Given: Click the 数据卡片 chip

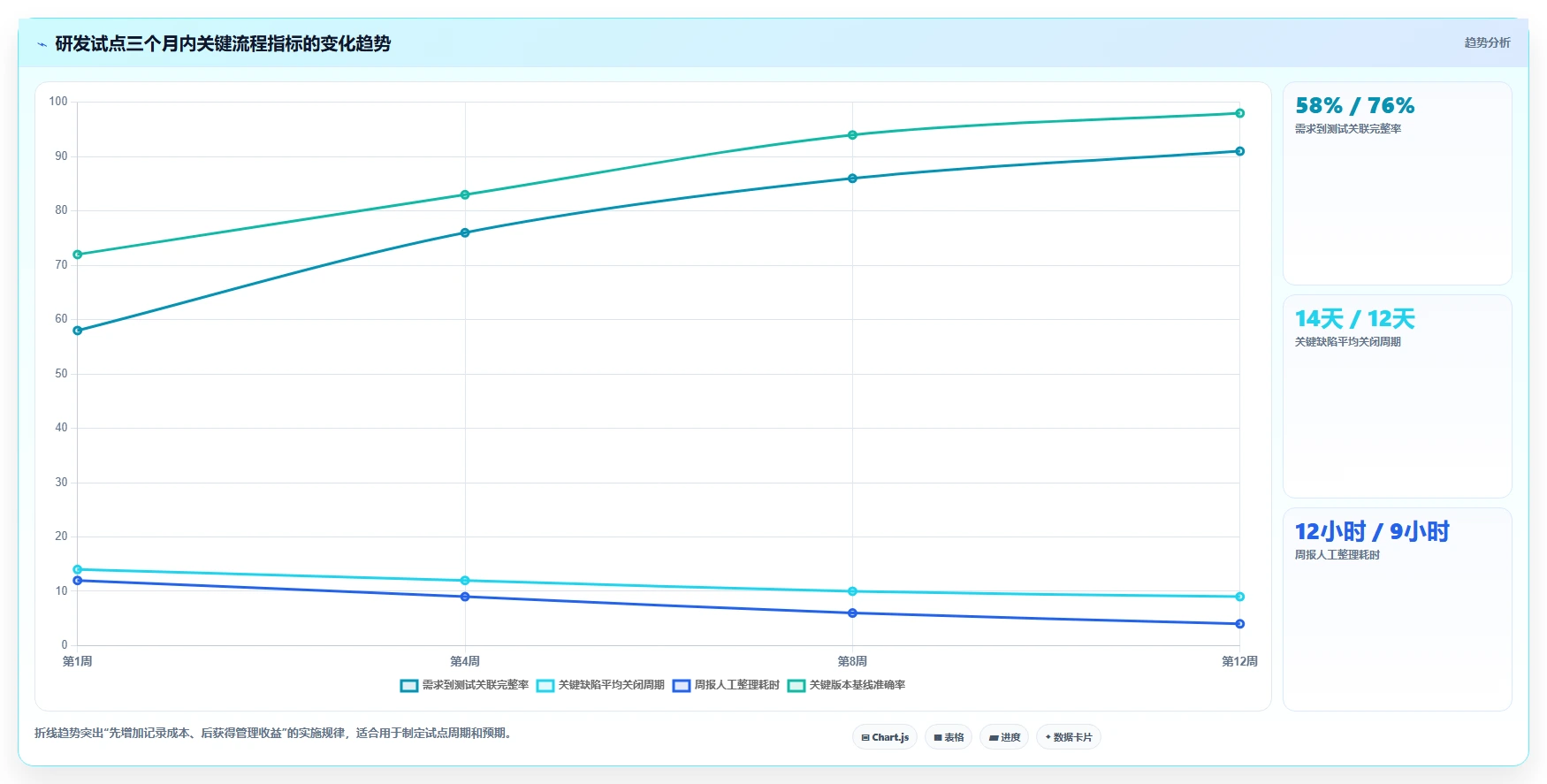Looking at the screenshot, I should 1068,737.
